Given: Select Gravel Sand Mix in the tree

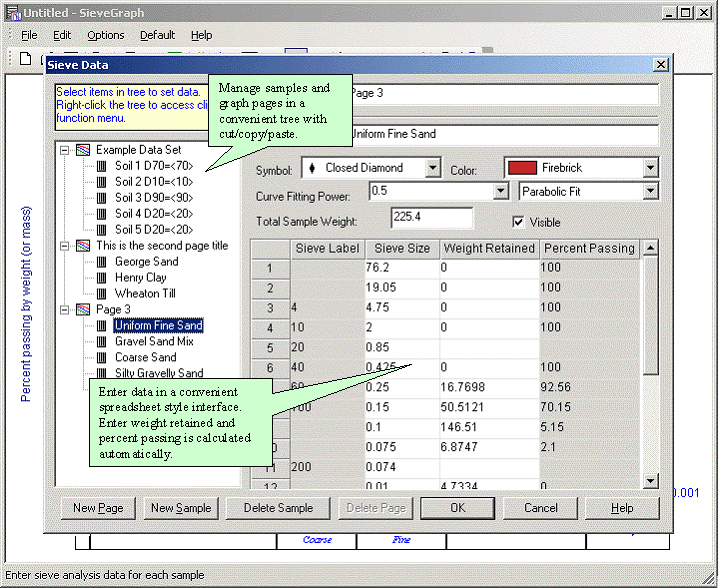Looking at the screenshot, I should tap(154, 342).
